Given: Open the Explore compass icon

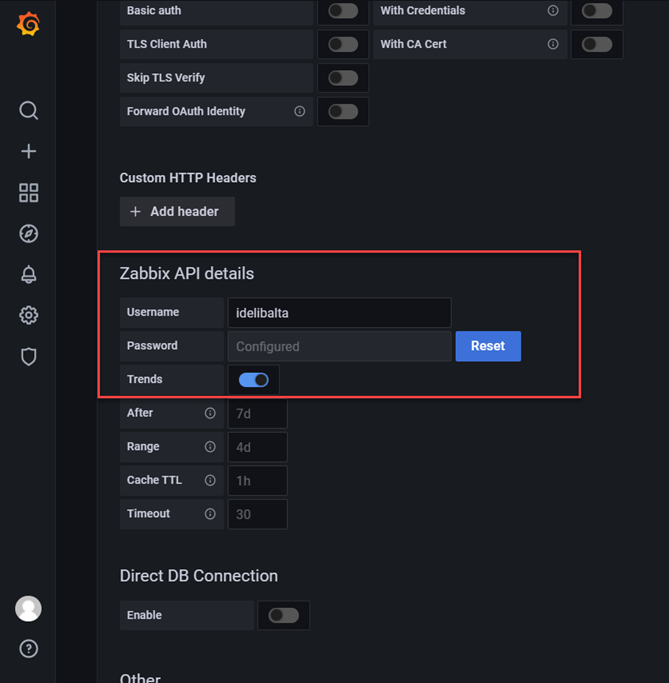Looking at the screenshot, I should [x=29, y=234].
